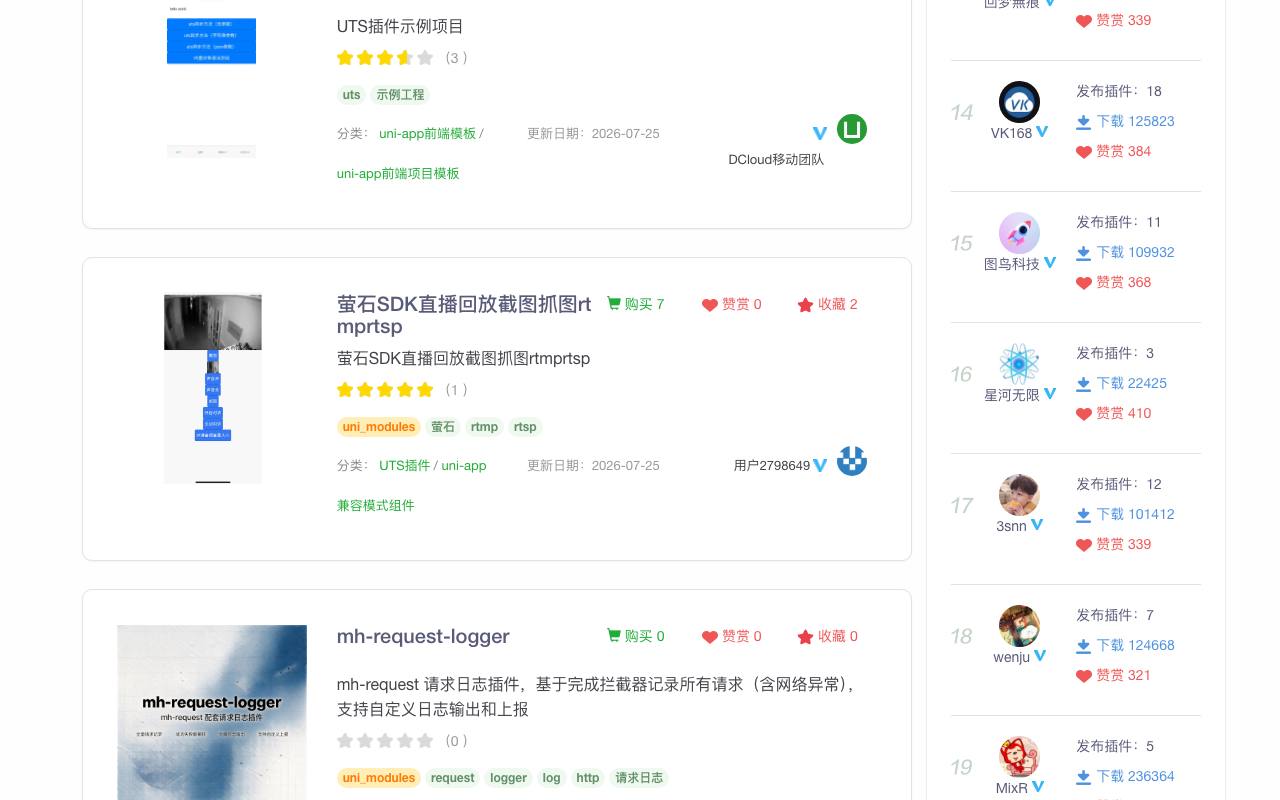Select the 萤石 tag
The width and height of the screenshot is (1280, 800).
pyautogui.click(x=443, y=427)
